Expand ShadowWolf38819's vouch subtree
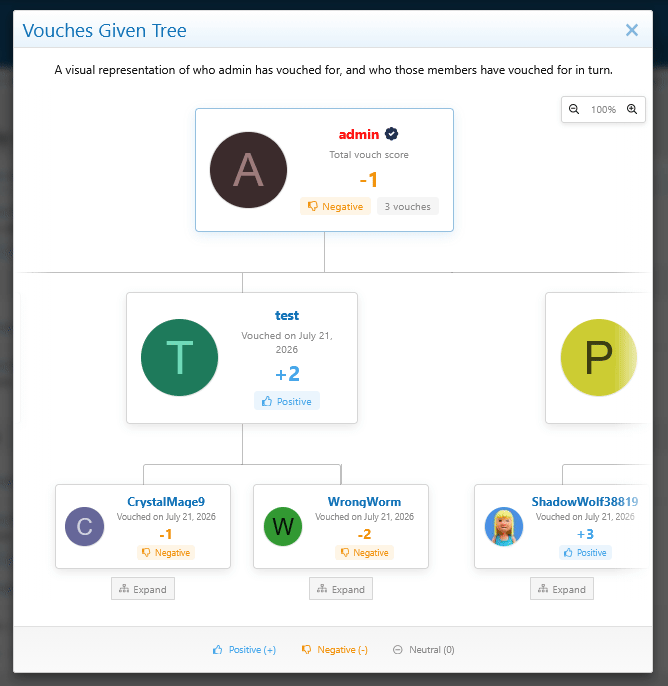The width and height of the screenshot is (668, 686). 562,589
